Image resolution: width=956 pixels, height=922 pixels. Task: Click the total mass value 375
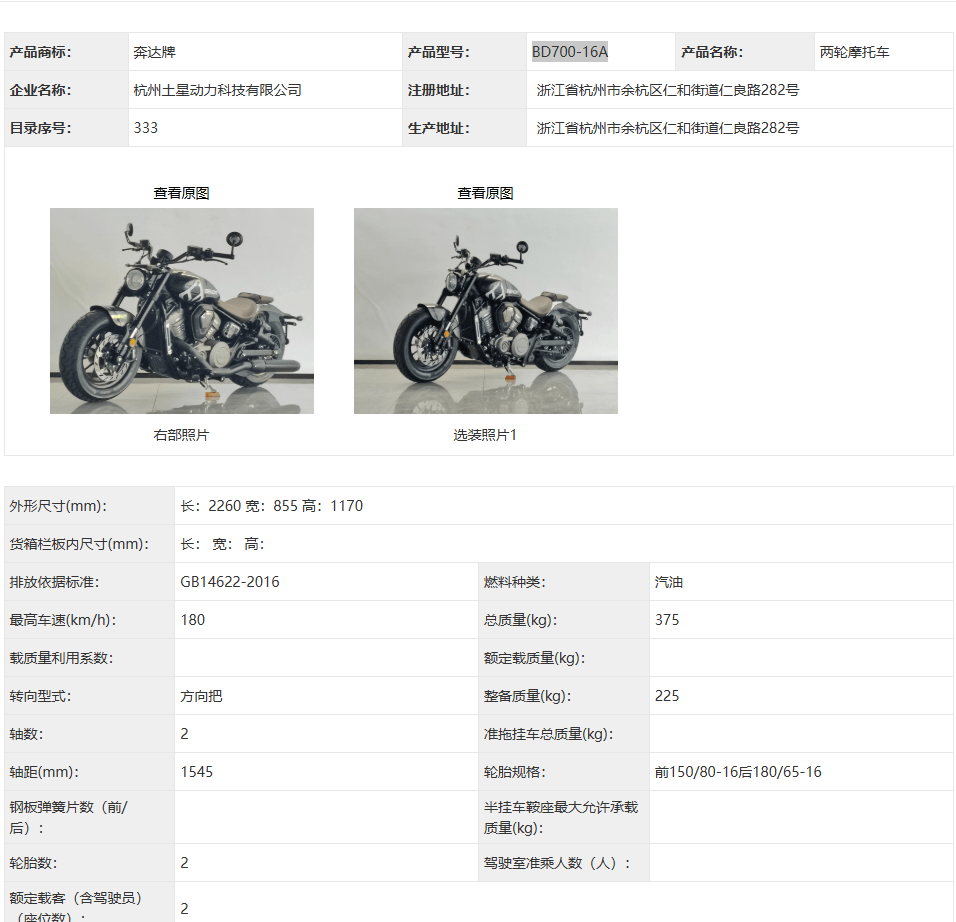tap(667, 620)
